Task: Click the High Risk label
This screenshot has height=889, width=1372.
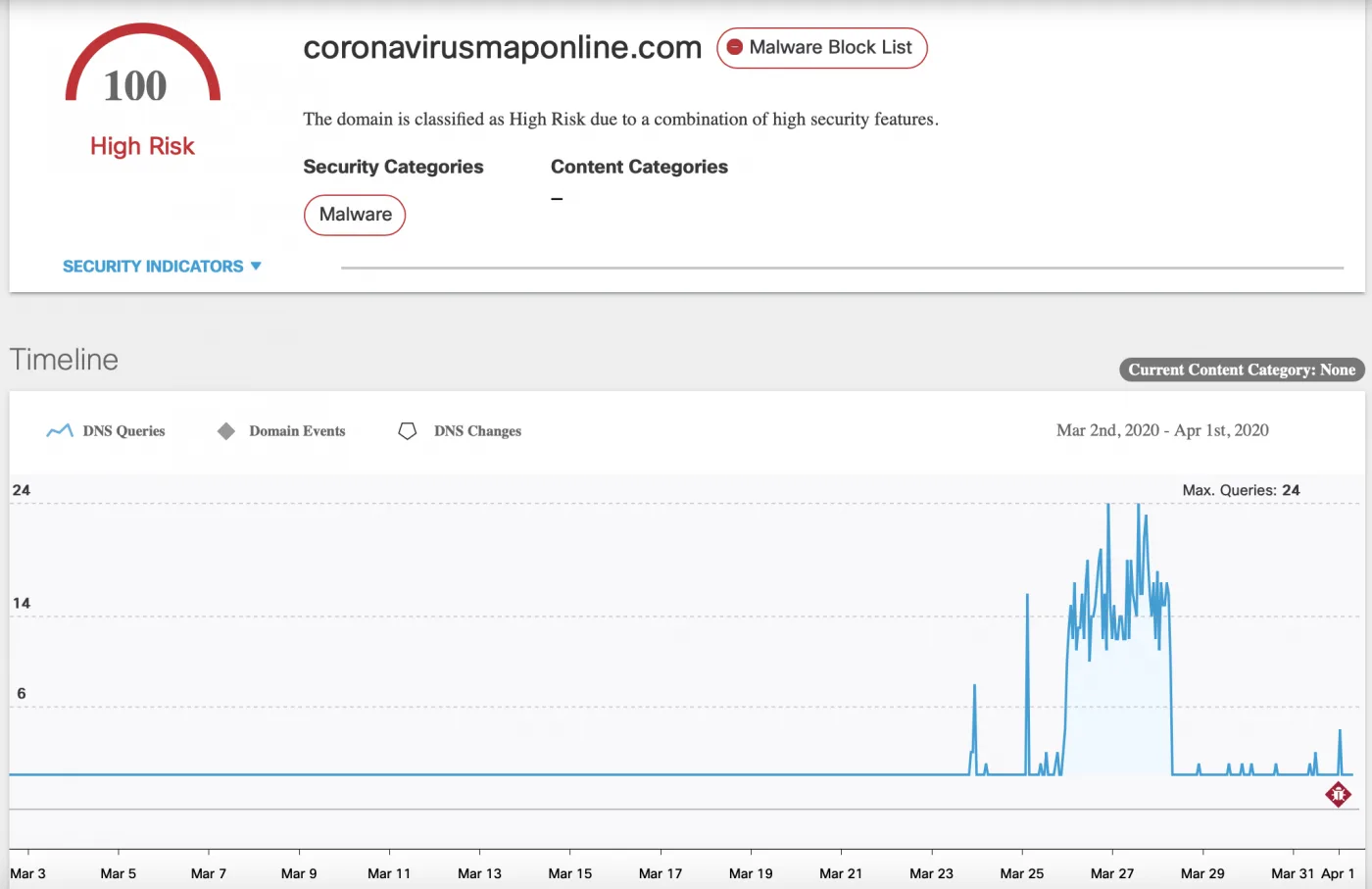Action: [143, 146]
